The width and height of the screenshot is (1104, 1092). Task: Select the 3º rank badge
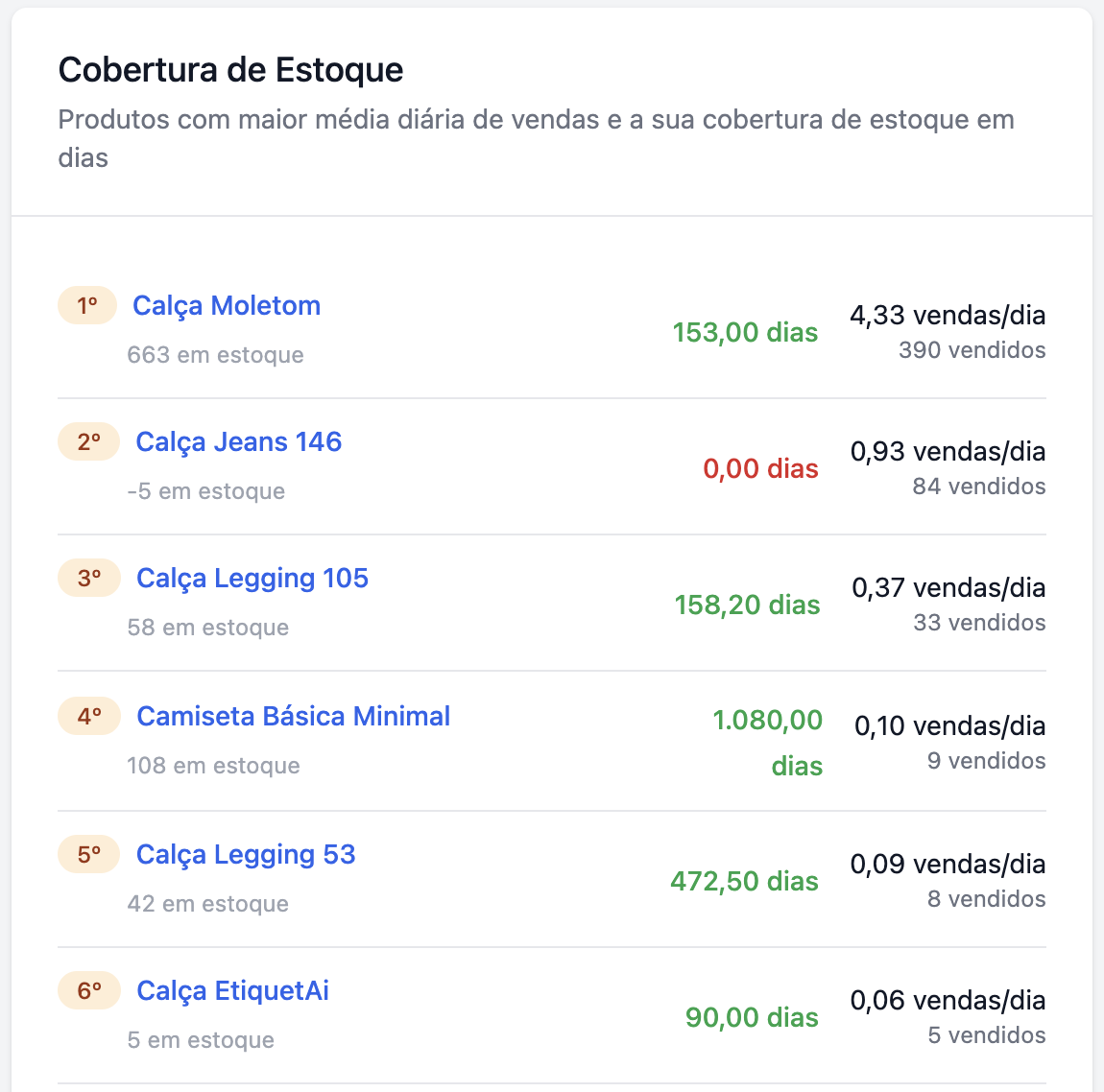pos(89,579)
